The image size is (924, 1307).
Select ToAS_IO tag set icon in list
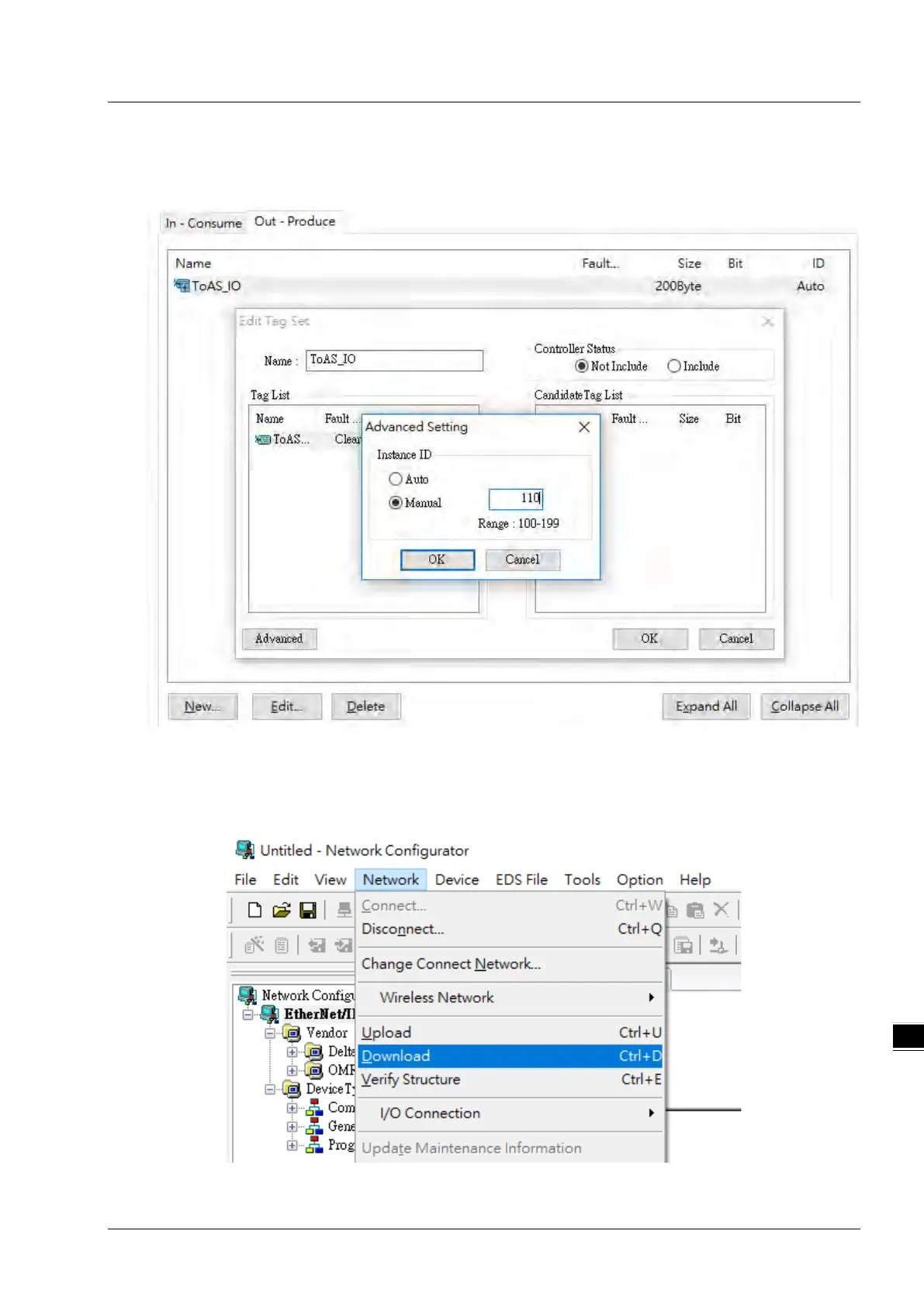(x=182, y=286)
